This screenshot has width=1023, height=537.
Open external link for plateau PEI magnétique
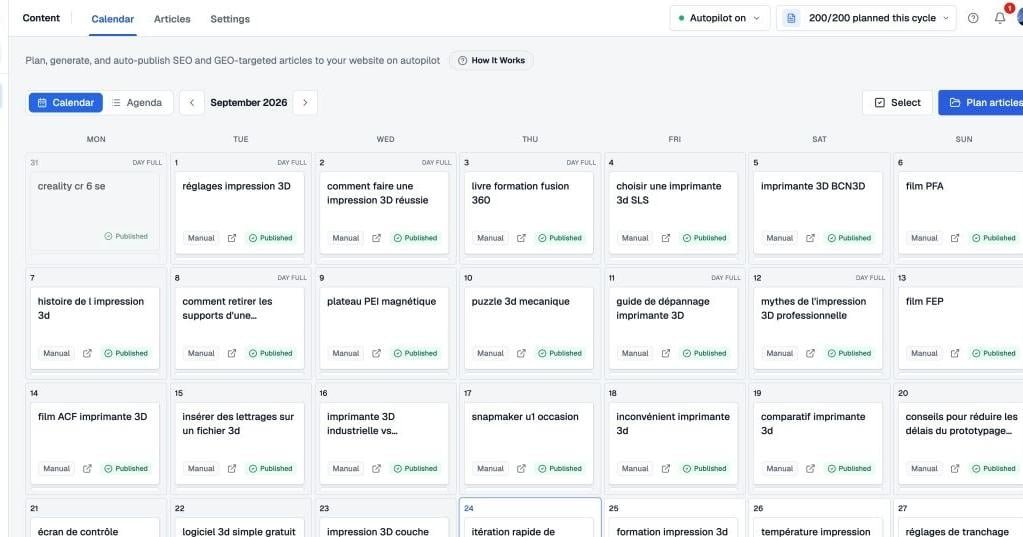coord(376,353)
